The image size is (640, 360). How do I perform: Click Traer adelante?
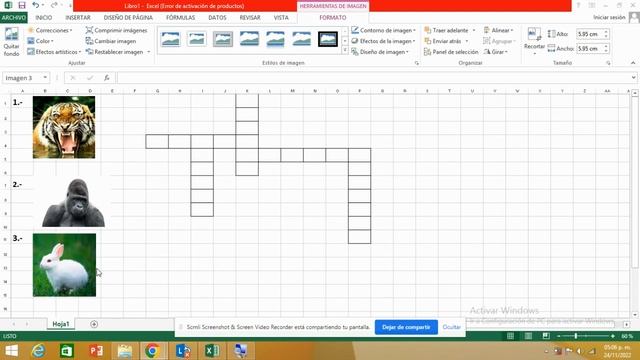(x=446, y=30)
